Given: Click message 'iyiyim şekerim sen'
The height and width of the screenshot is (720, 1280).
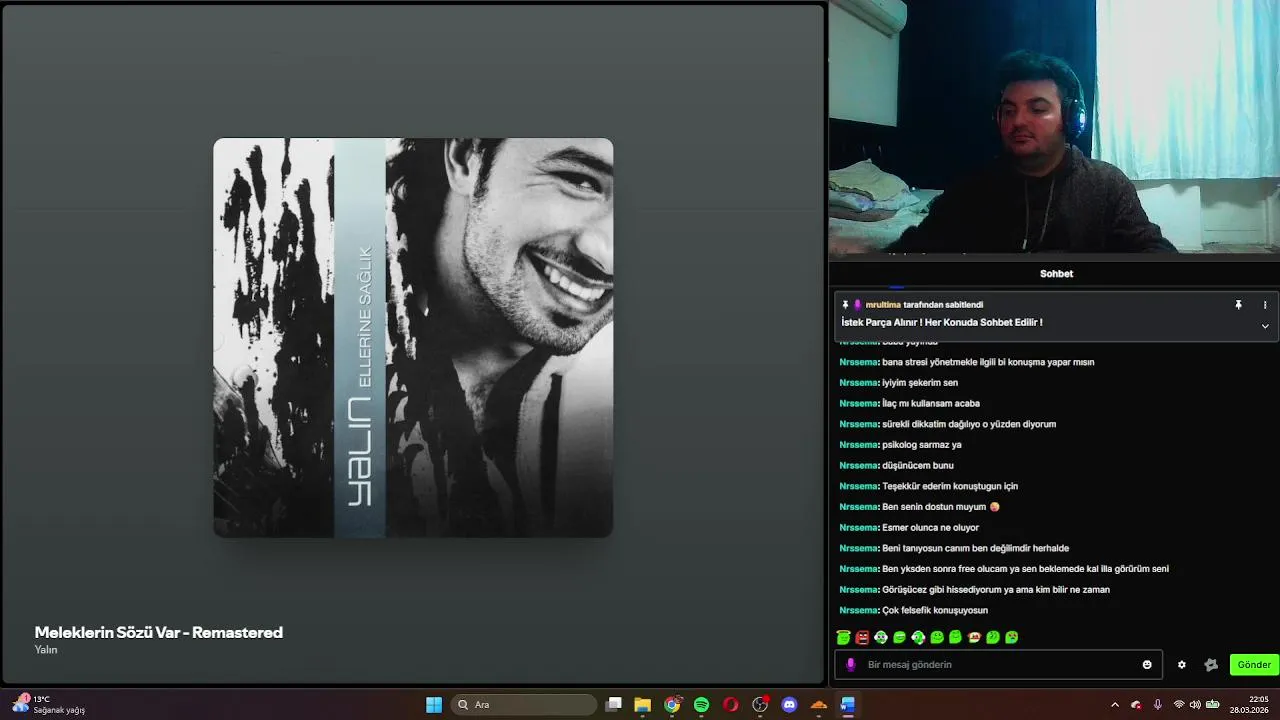Looking at the screenshot, I should point(920,383).
